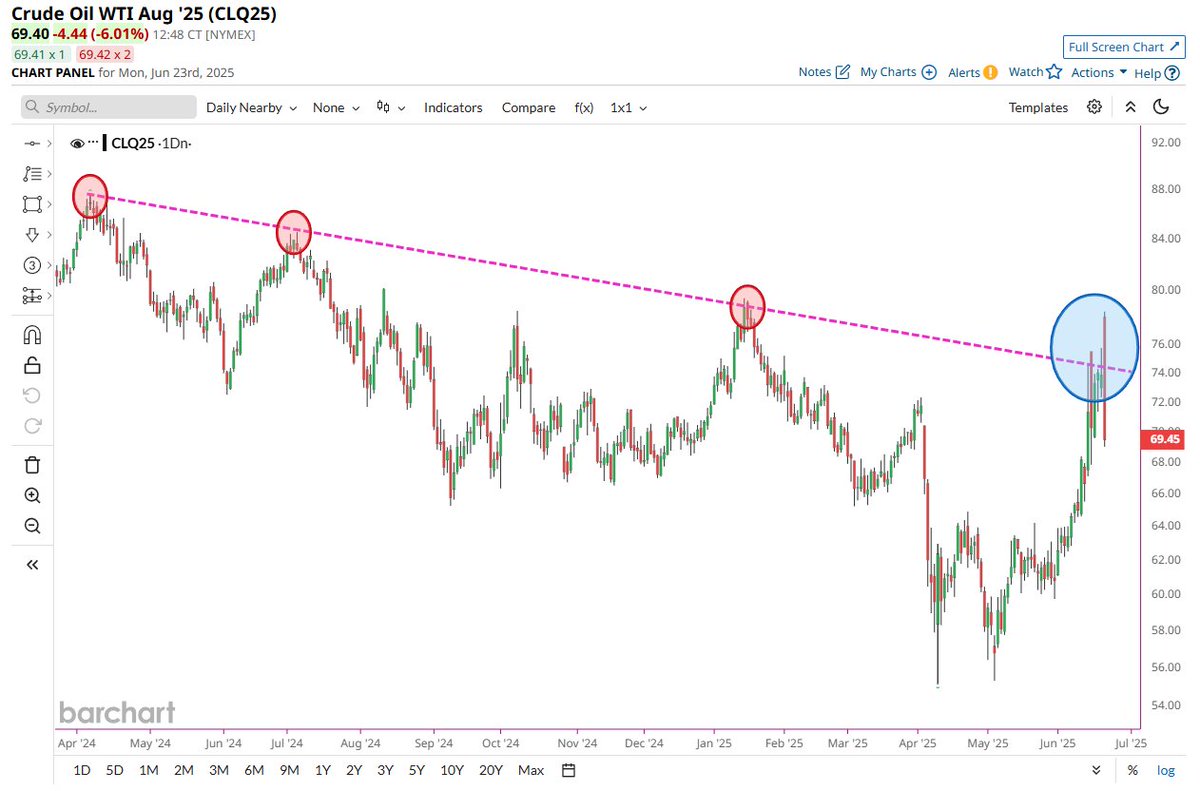Zoom in on the chart
Screen dimensions: 1200x791
[31, 495]
